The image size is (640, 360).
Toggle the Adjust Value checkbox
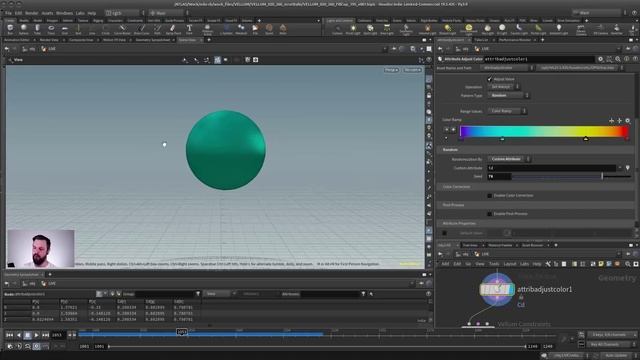489,79
